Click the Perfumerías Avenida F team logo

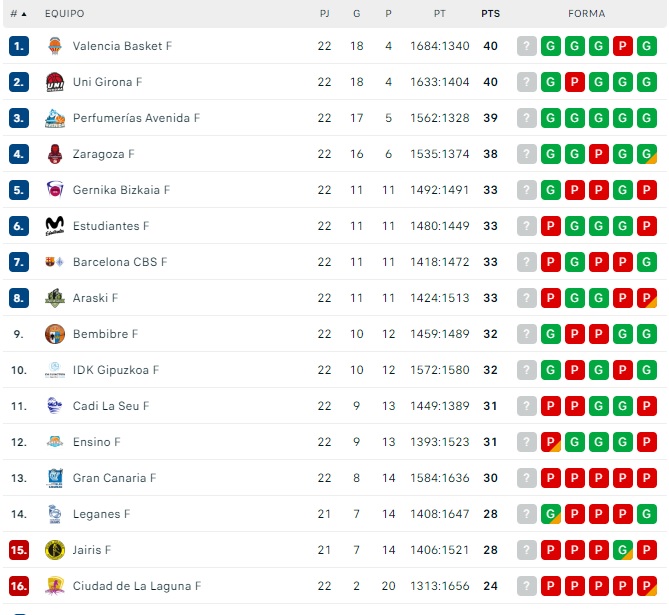[x=55, y=118]
